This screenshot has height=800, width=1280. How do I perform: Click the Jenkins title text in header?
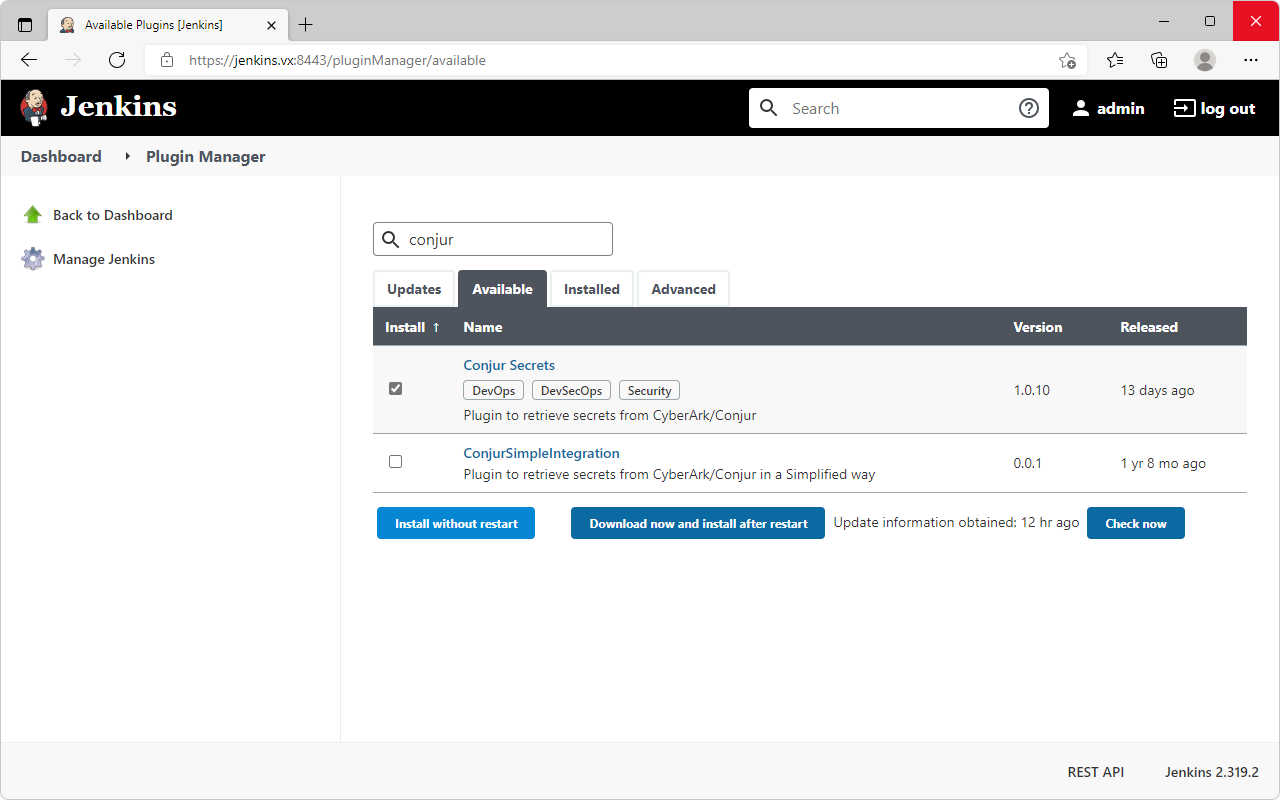click(118, 107)
